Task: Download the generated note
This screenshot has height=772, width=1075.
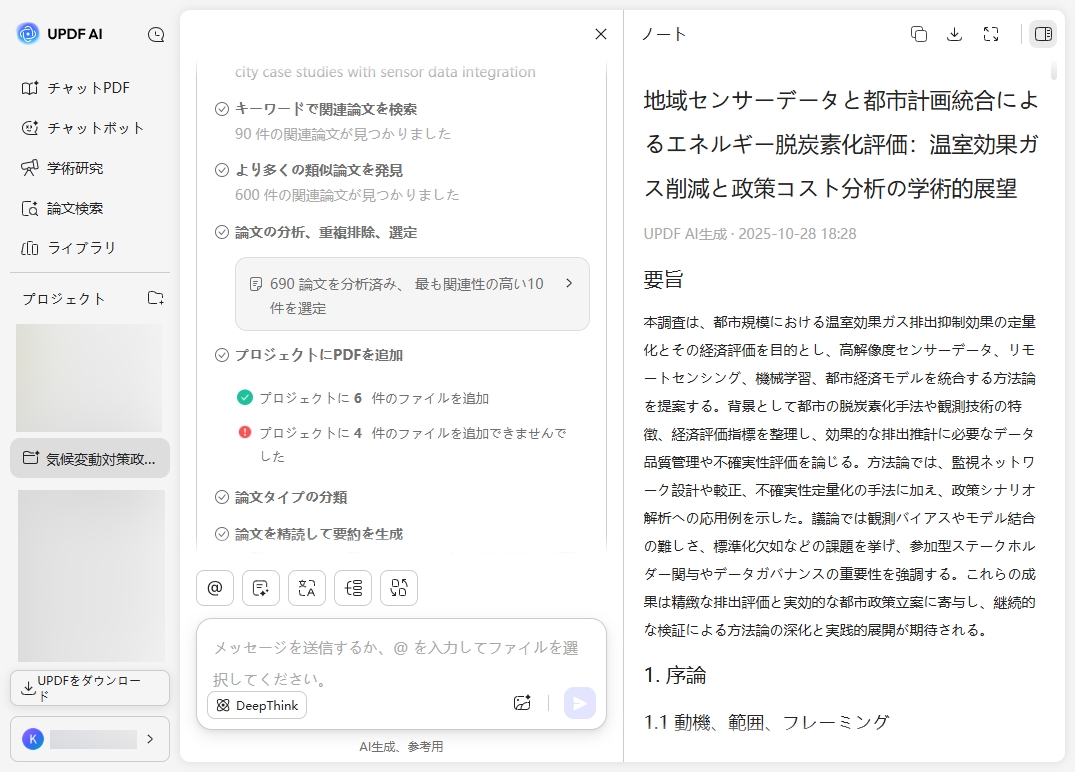Action: tap(954, 33)
